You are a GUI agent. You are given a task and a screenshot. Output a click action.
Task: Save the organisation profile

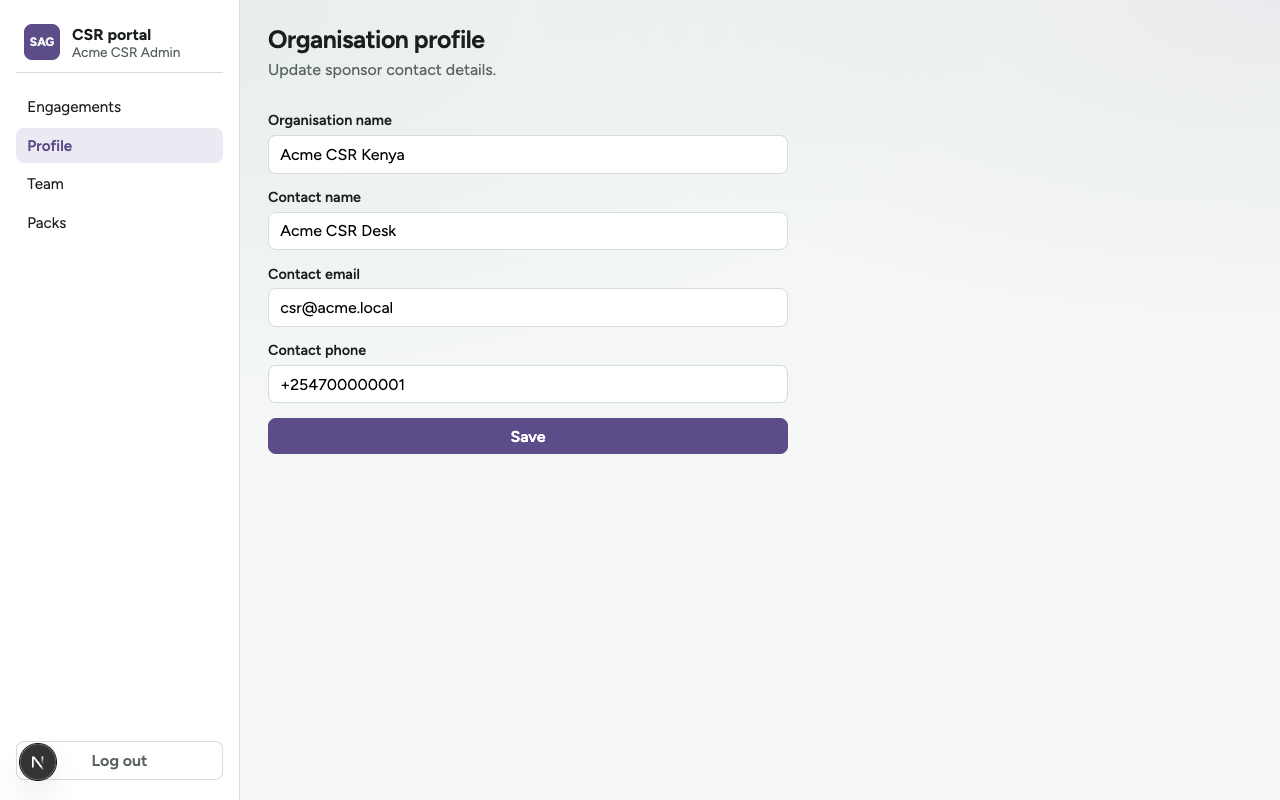[x=528, y=436]
